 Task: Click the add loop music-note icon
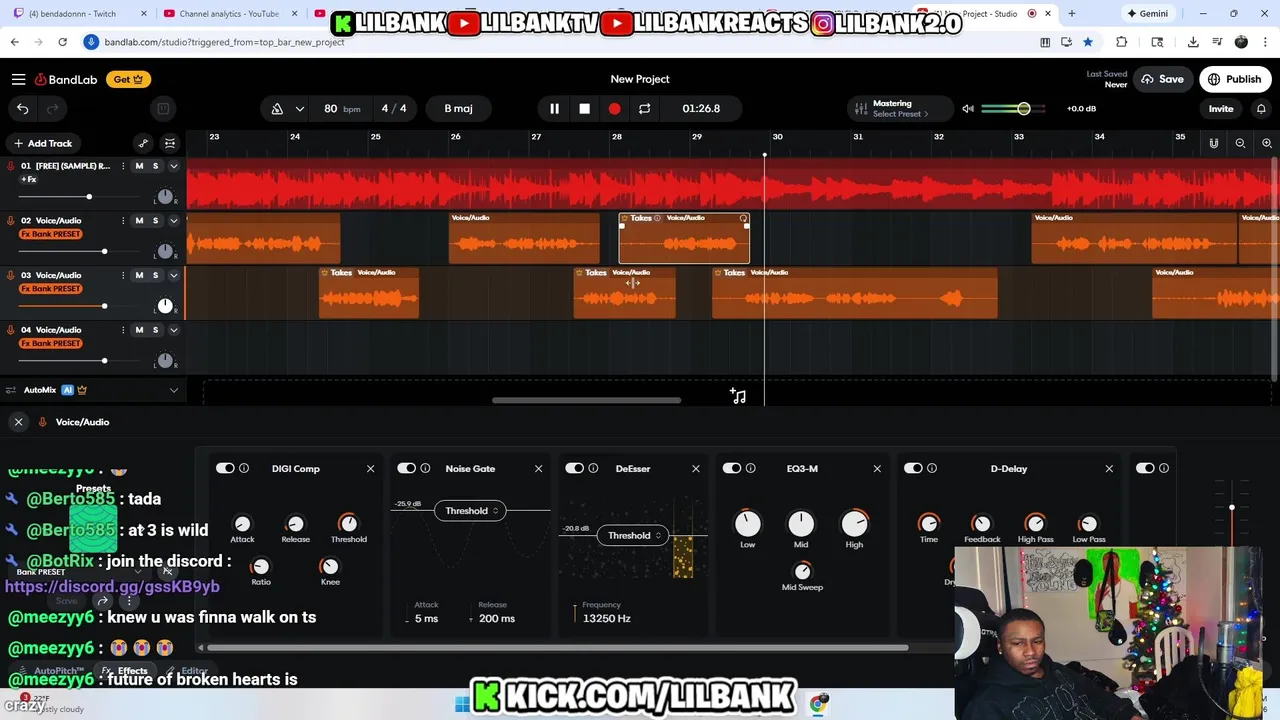(x=738, y=396)
